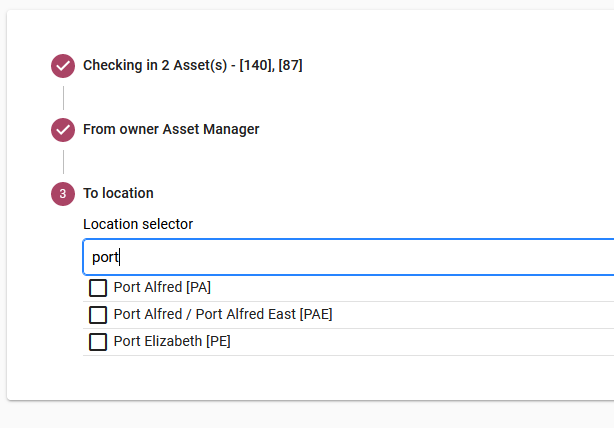
Task: Select 'Port Alfred [PA]' option text
Action: (162, 287)
